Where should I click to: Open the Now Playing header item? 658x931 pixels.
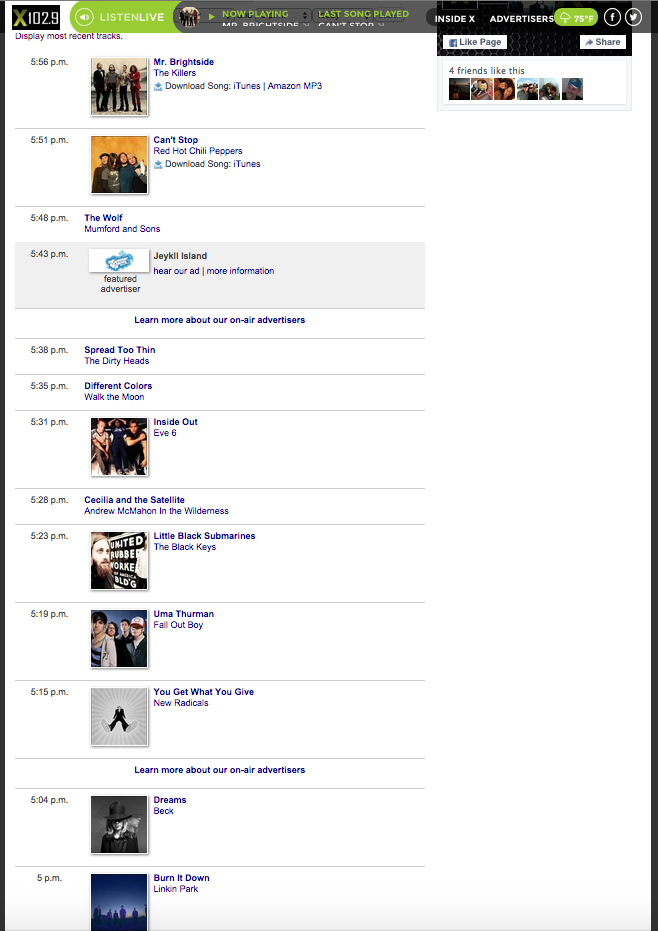pyautogui.click(x=255, y=14)
